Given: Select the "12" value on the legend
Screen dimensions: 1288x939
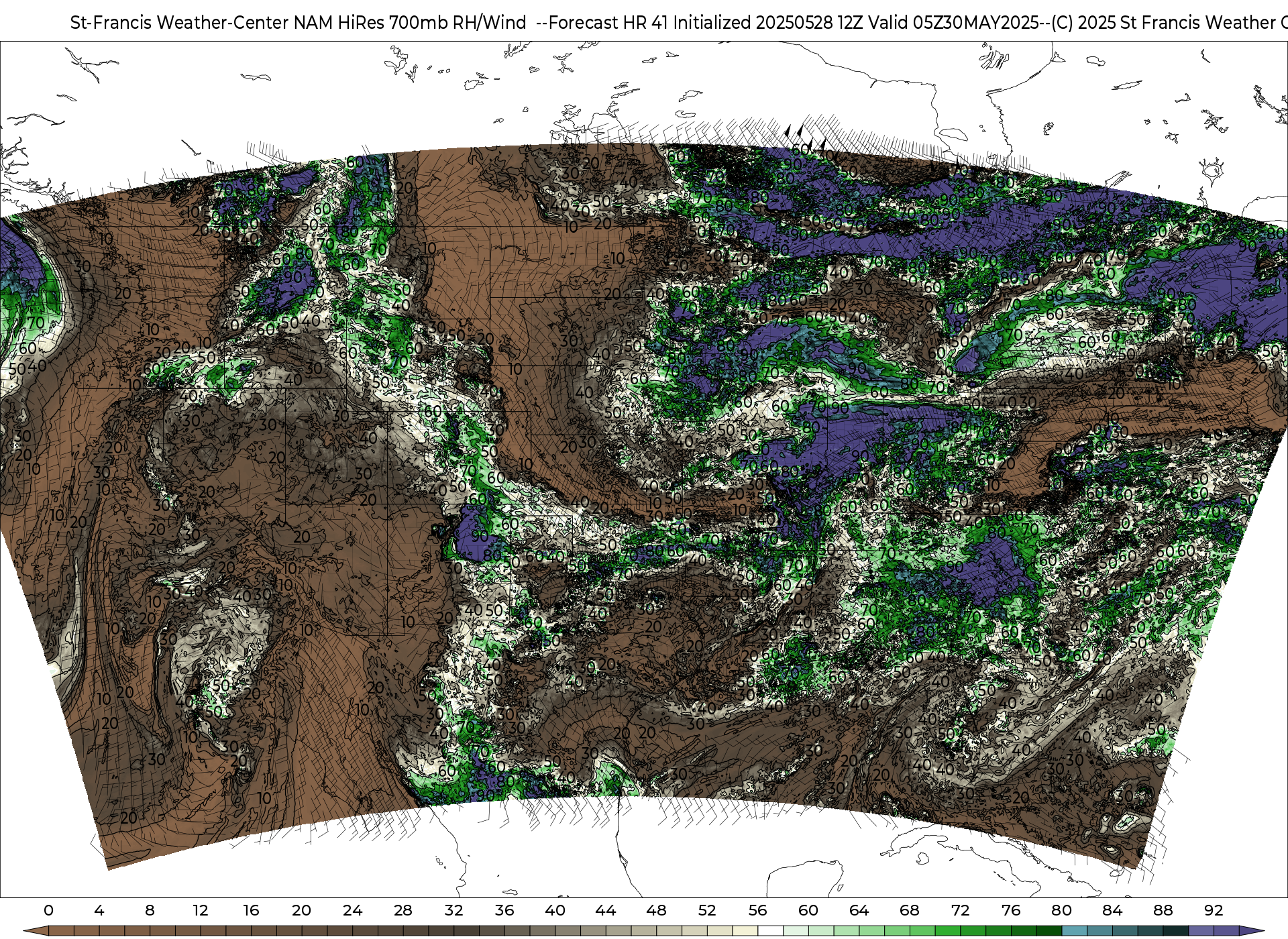Looking at the screenshot, I should click(x=201, y=910).
